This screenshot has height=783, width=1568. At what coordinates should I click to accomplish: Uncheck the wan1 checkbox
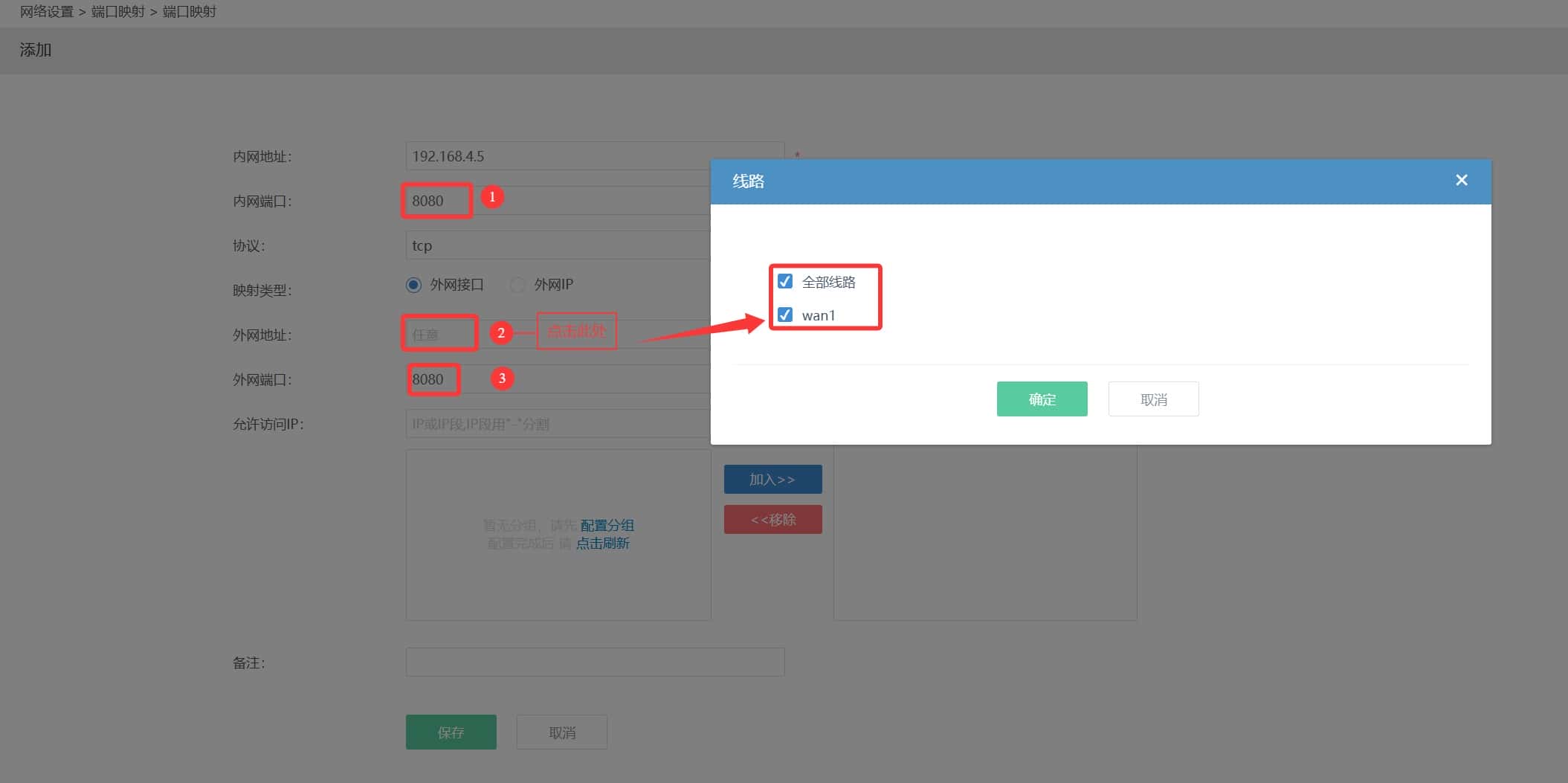pos(784,315)
